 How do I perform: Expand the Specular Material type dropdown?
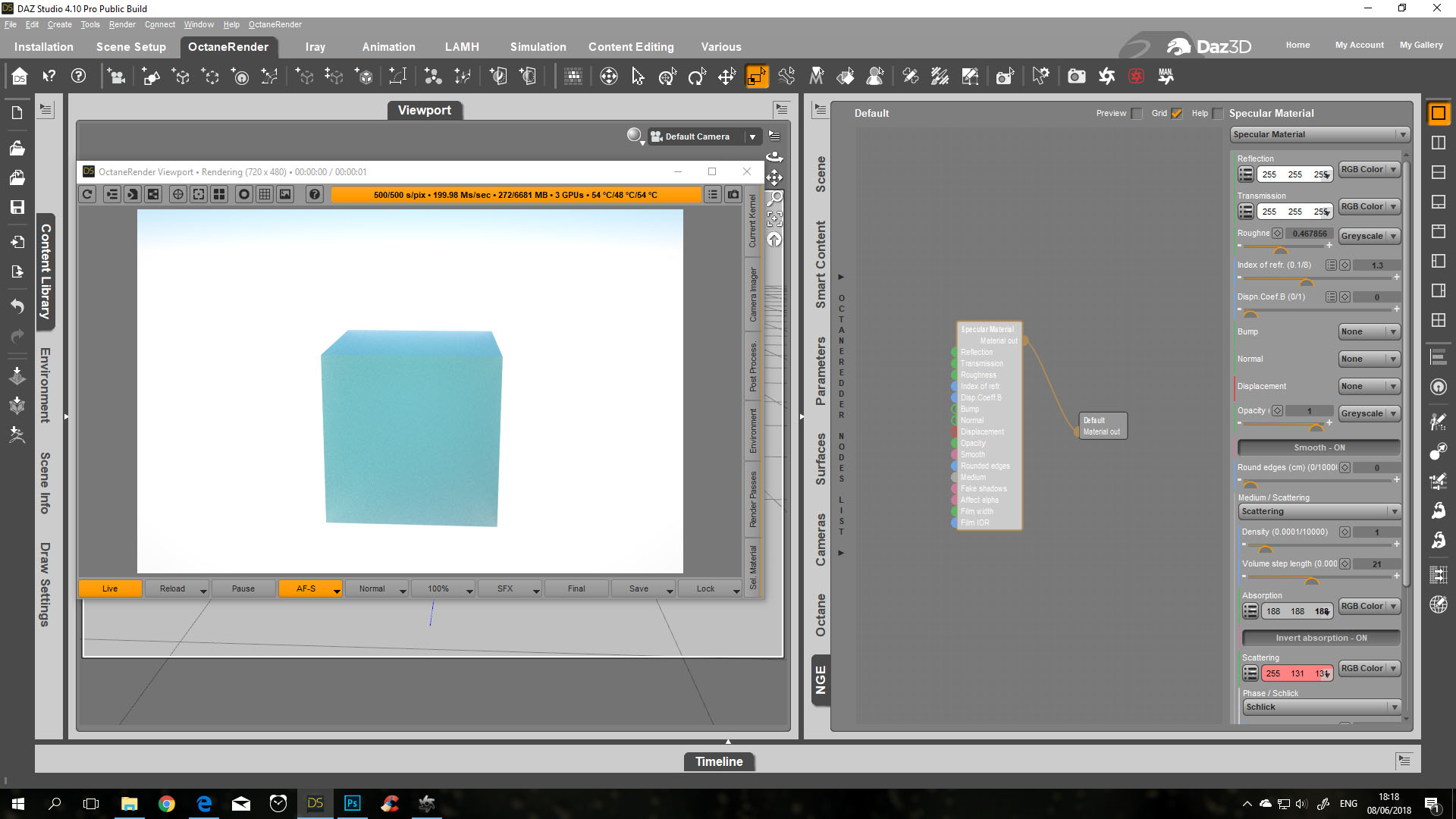(x=1319, y=134)
